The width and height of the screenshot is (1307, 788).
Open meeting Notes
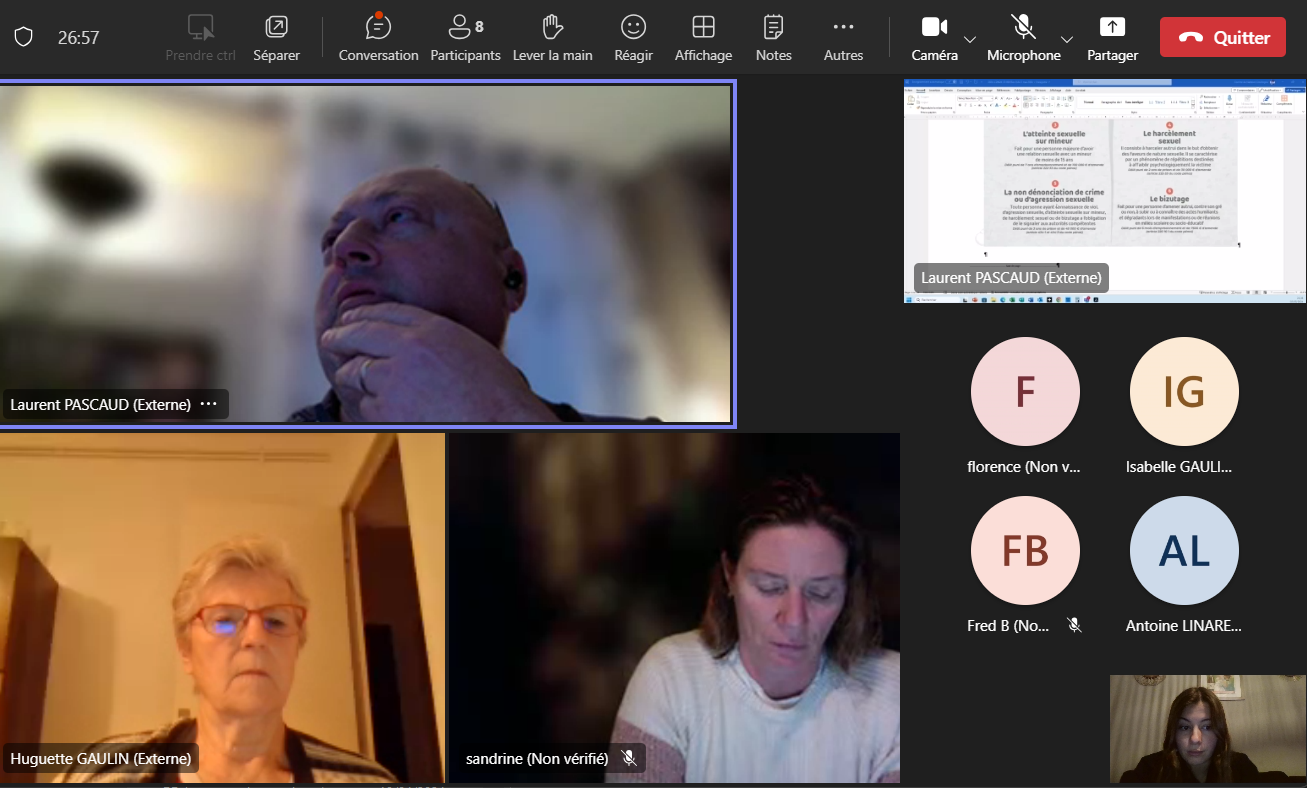click(x=773, y=38)
